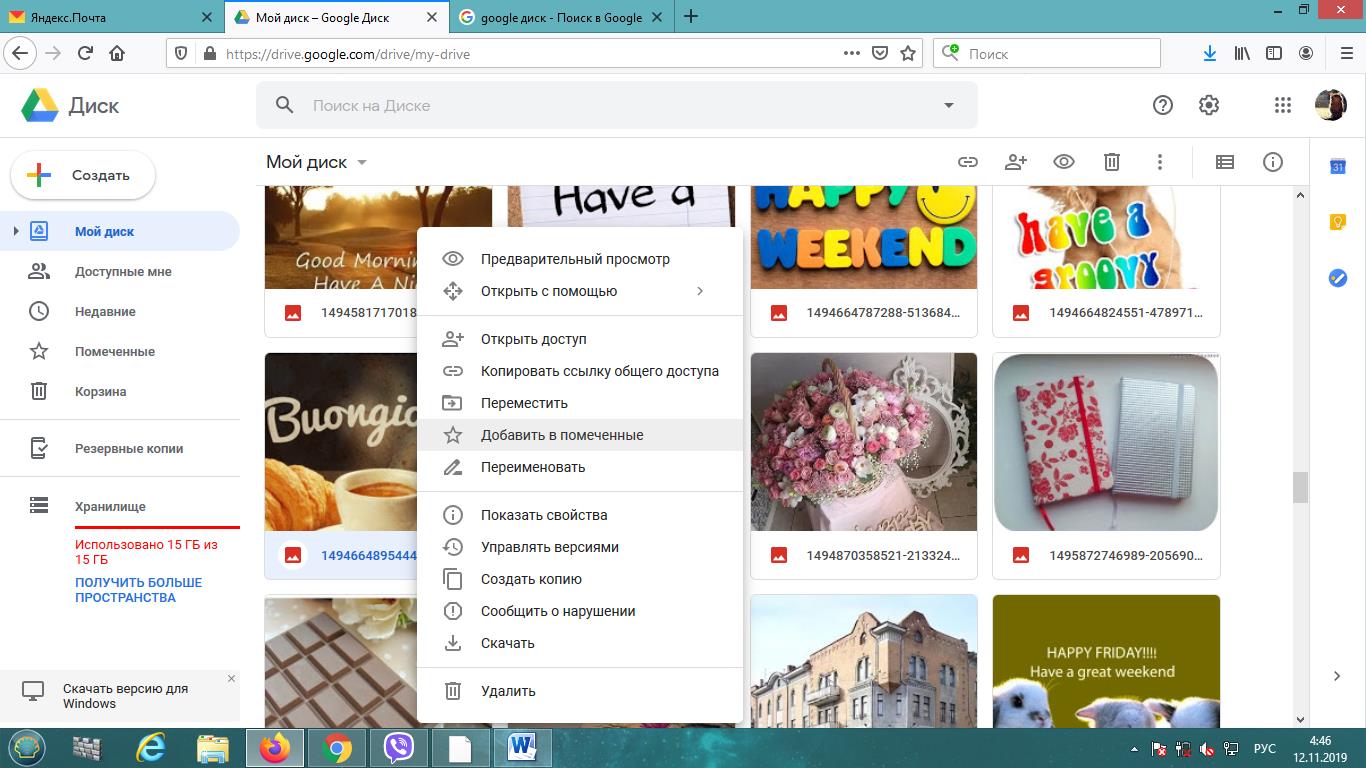The image size is (1366, 768).
Task: Expand Drive search options arrow
Action: click(x=949, y=105)
